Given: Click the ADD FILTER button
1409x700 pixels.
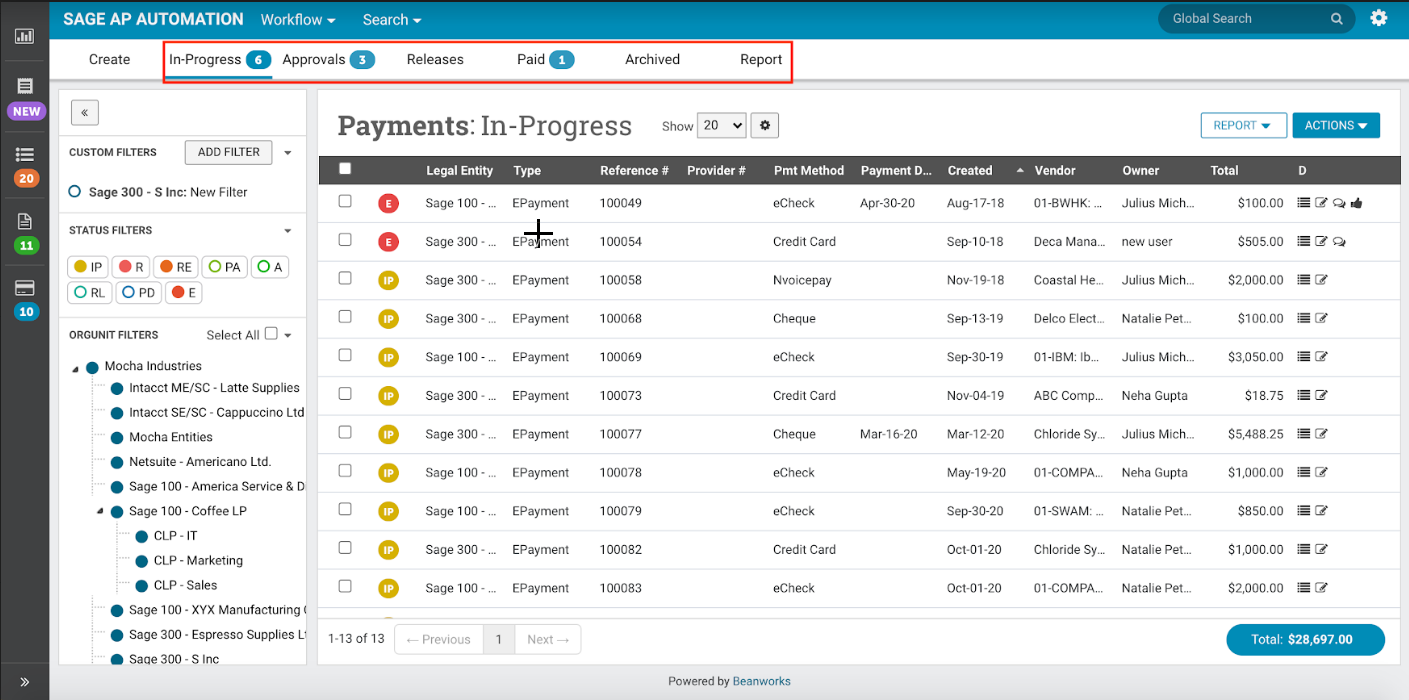Looking at the screenshot, I should [229, 152].
